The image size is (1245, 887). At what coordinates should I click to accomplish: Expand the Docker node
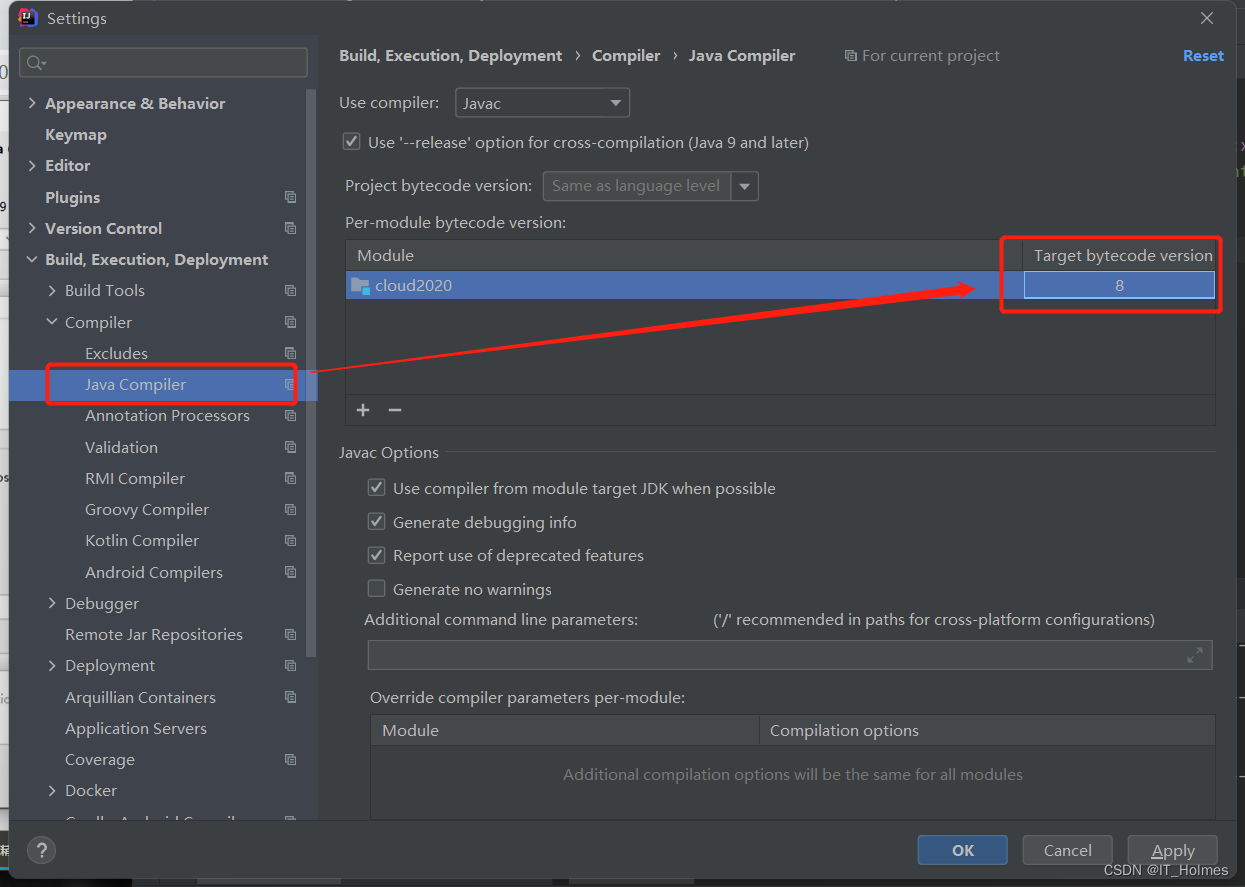[x=52, y=791]
